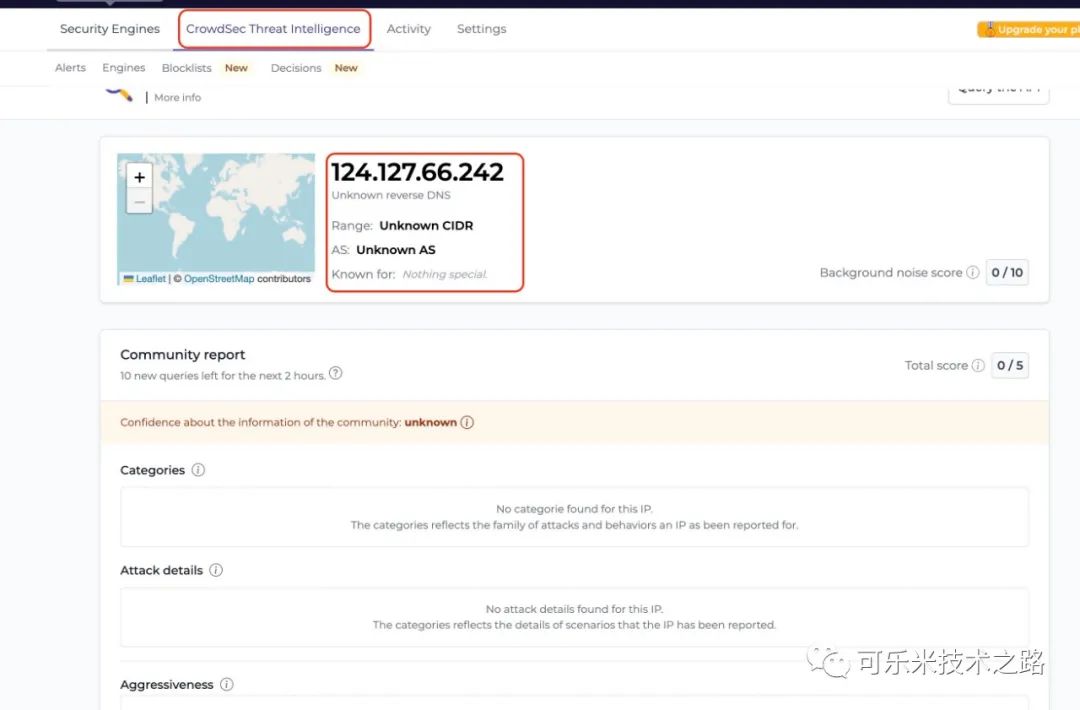Click the Community report heading
This screenshot has width=1080, height=710.
(183, 354)
